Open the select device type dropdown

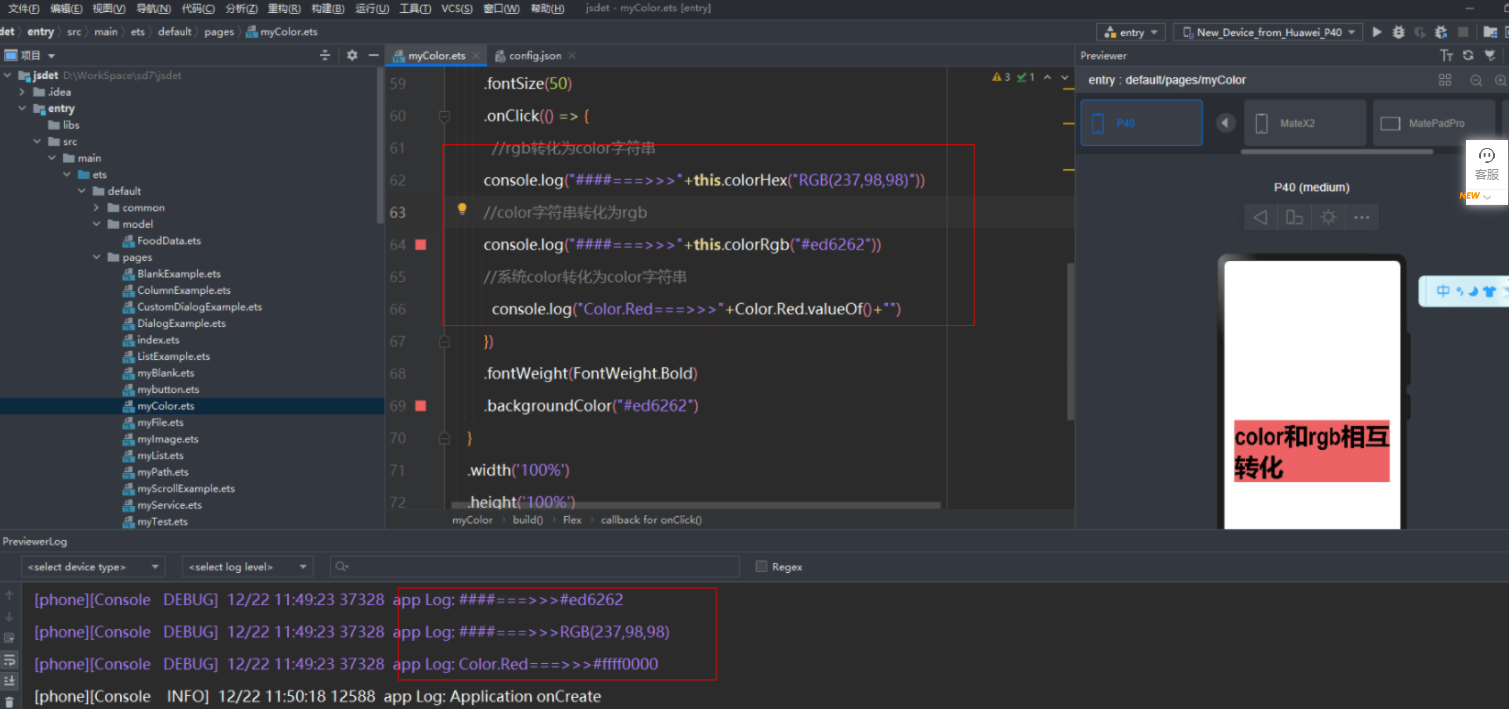pyautogui.click(x=93, y=567)
